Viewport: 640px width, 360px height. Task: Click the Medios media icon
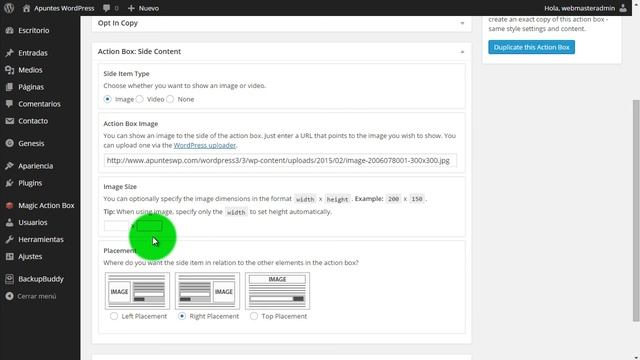point(10,70)
